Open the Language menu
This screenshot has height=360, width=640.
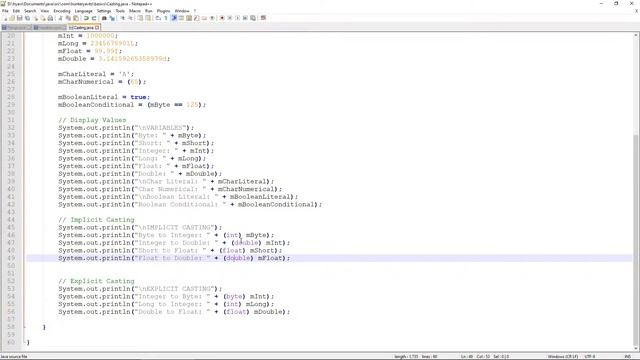pos(84,11)
